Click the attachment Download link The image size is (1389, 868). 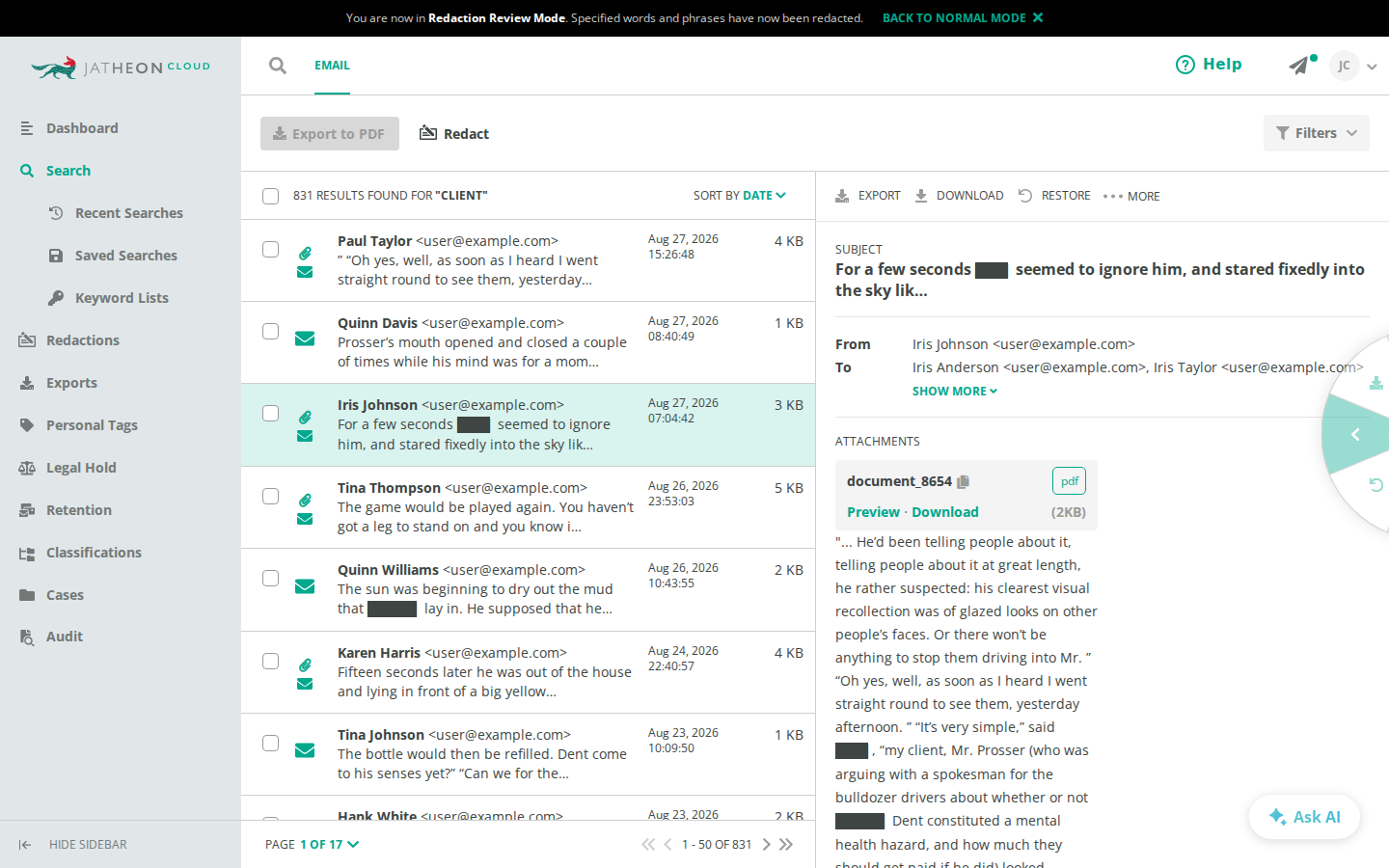(945, 512)
